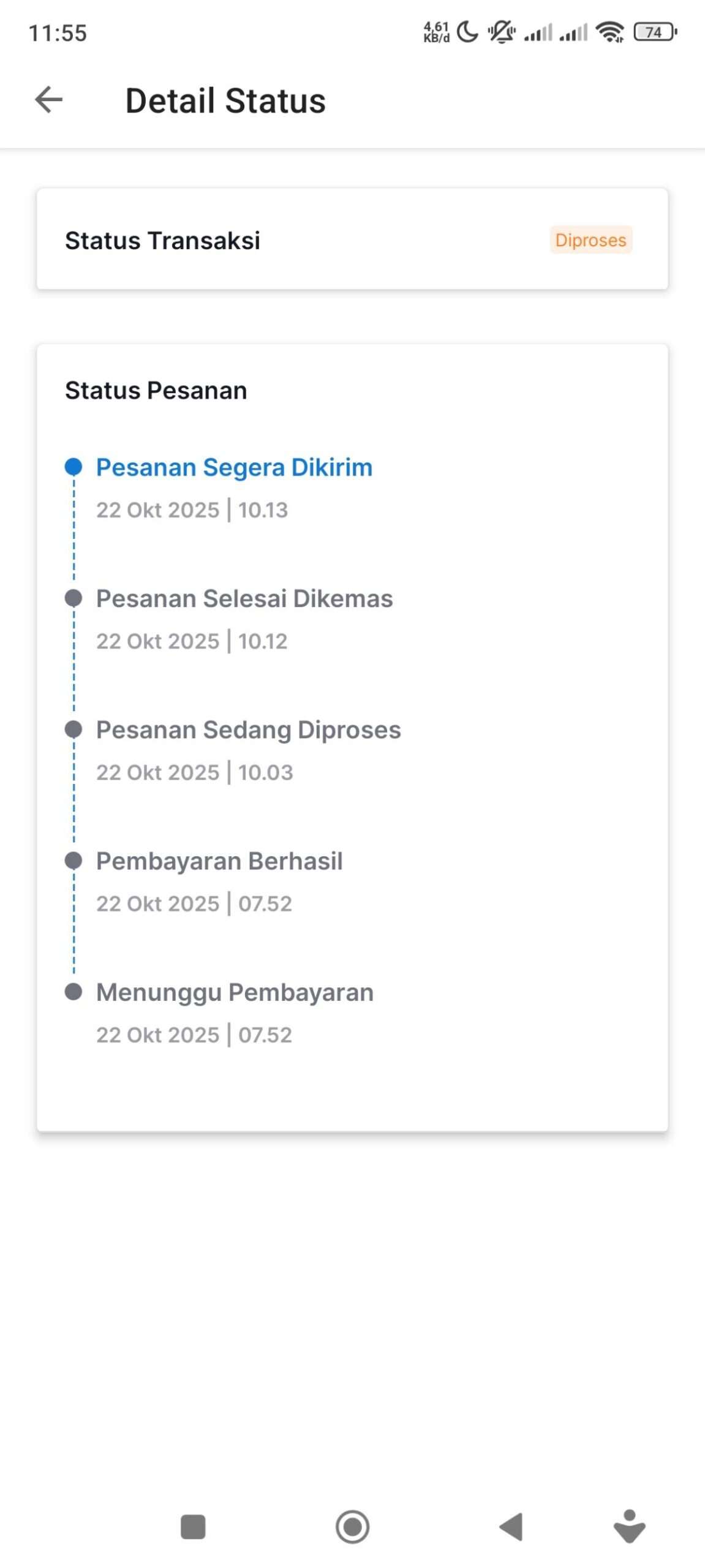
Task: Tap the 11:55 clock in status bar
Action: 58,33
